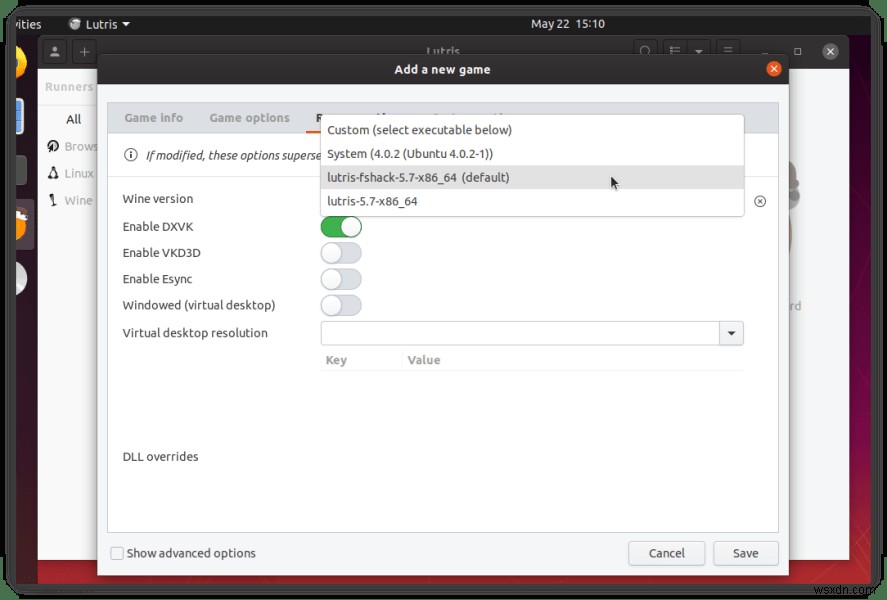Click the clear icon beside Wine version field
This screenshot has height=600, width=887.
pyautogui.click(x=761, y=200)
